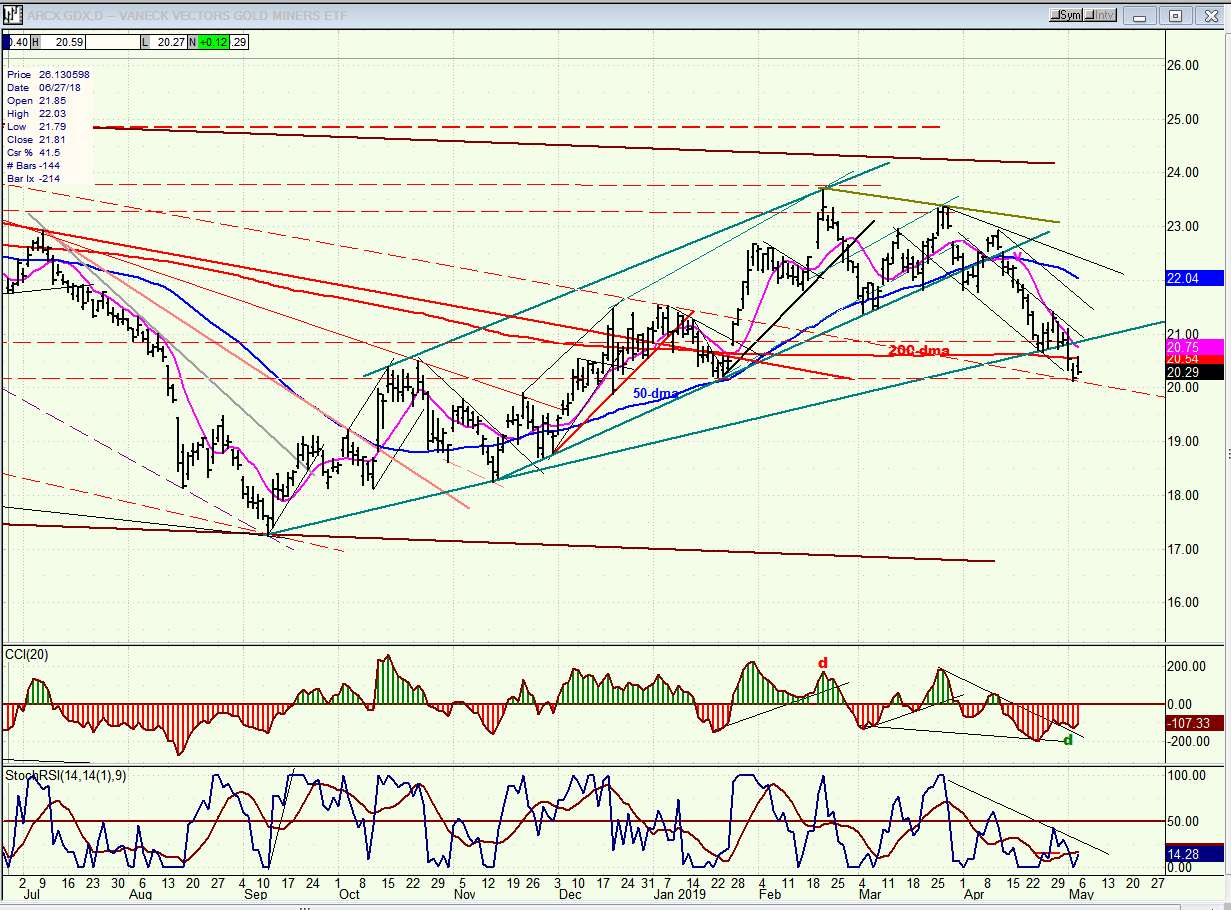Click the Low 20.27 quote field
Screen dimensions: 1231x910
168,42
